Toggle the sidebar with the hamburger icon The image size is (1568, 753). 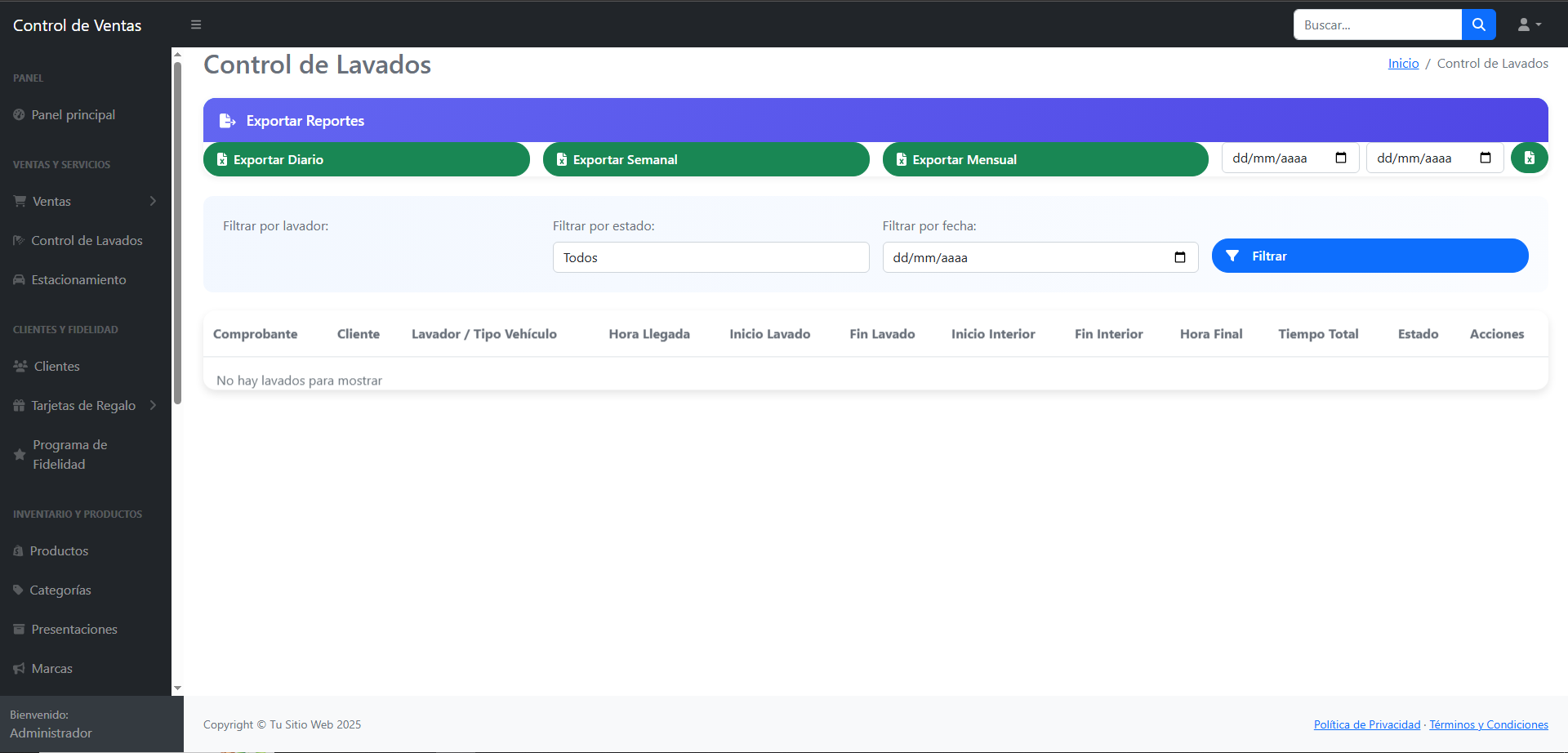(x=196, y=25)
